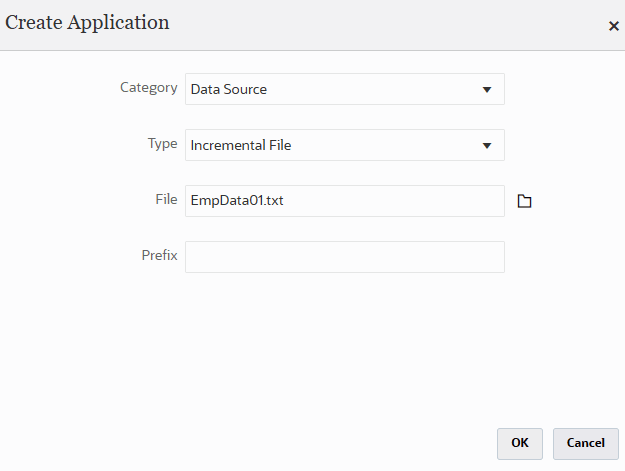Click the 'Data Source' value in Category

(x=229, y=89)
